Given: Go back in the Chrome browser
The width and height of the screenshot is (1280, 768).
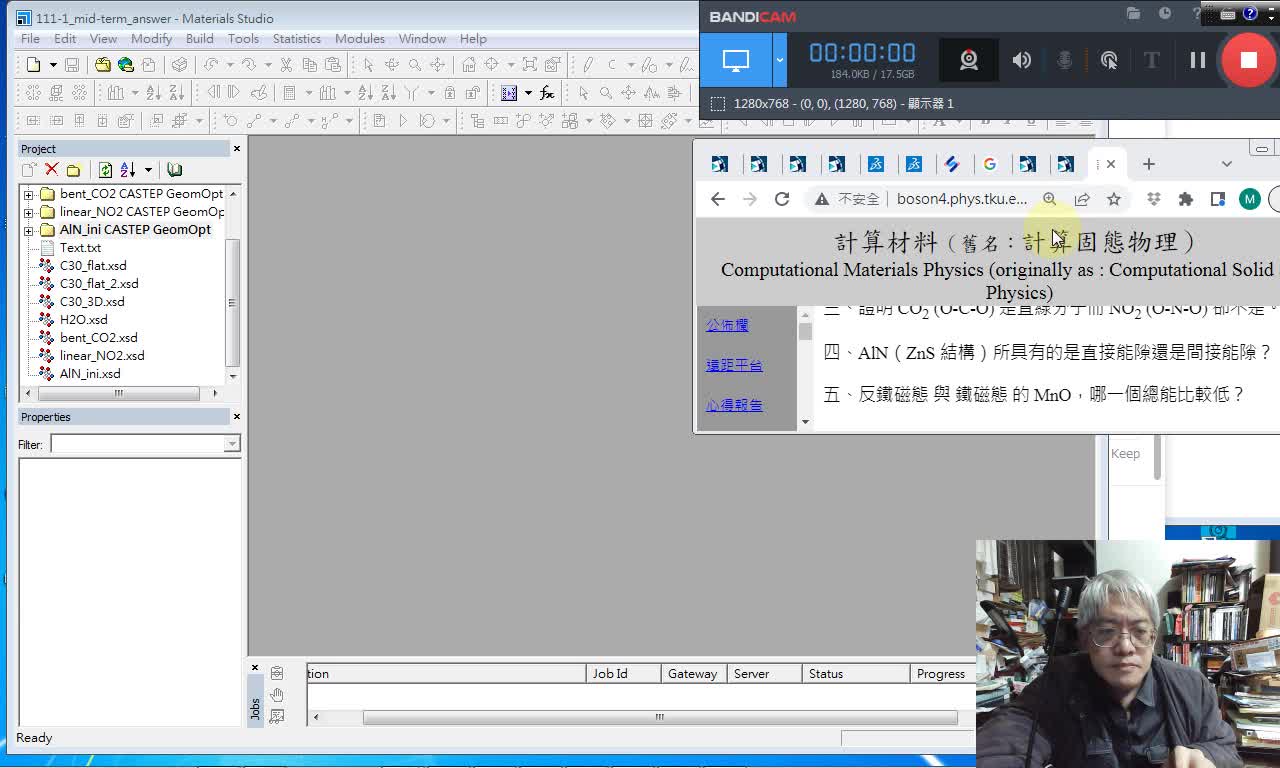Looking at the screenshot, I should 718,199.
